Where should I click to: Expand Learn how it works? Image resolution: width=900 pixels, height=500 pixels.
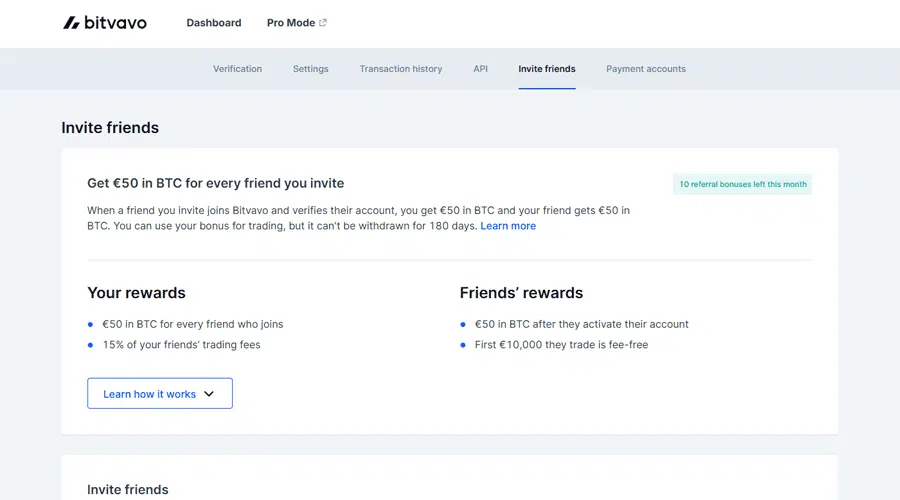click(160, 393)
